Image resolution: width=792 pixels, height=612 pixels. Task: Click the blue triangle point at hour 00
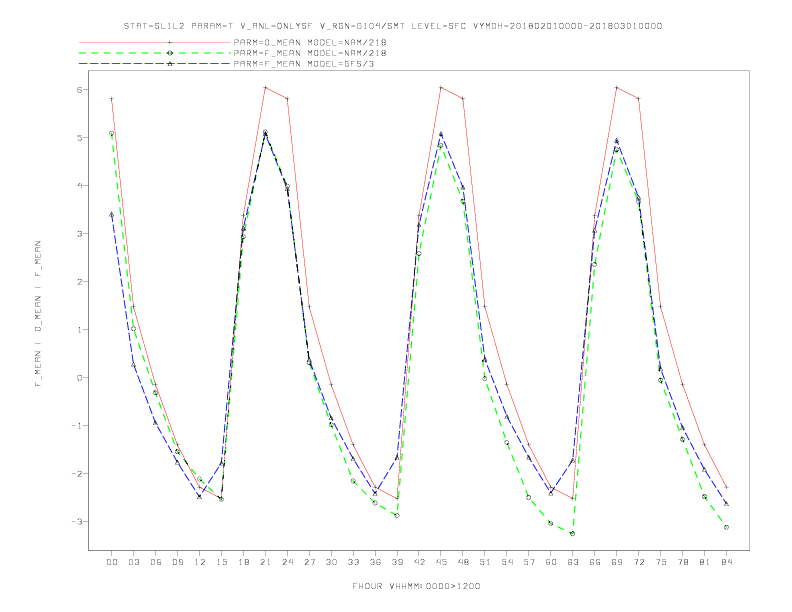tap(112, 215)
